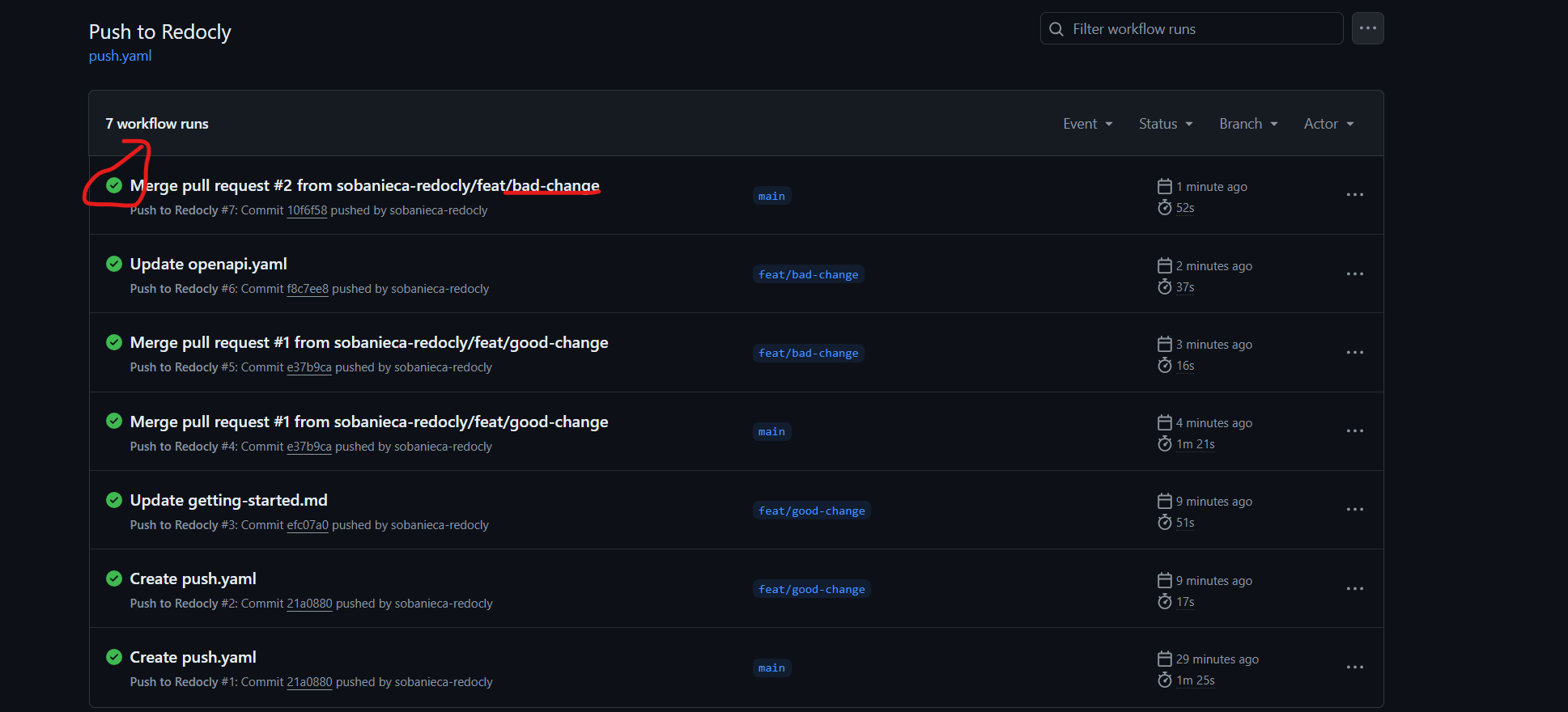Click stopwatch duration icon showing 1m 21s

[1164, 444]
